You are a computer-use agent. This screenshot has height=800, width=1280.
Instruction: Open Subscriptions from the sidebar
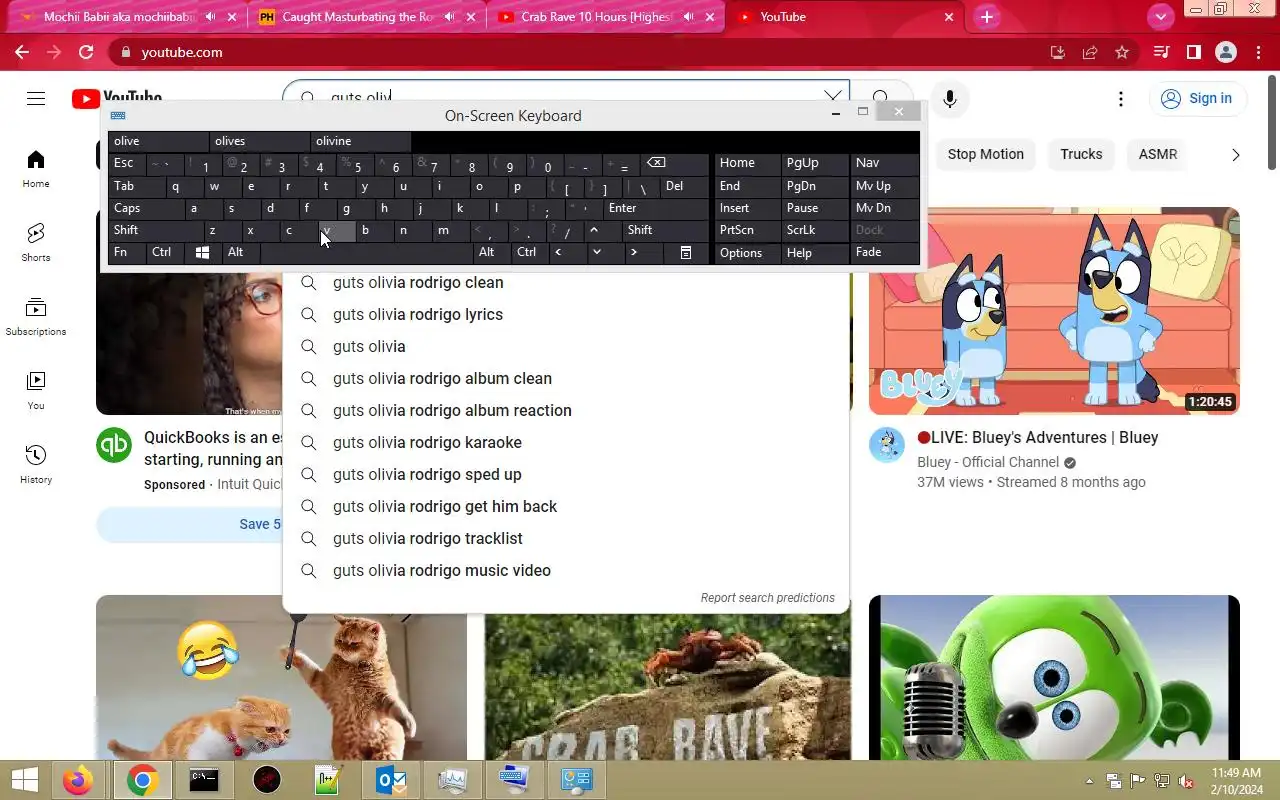(36, 316)
